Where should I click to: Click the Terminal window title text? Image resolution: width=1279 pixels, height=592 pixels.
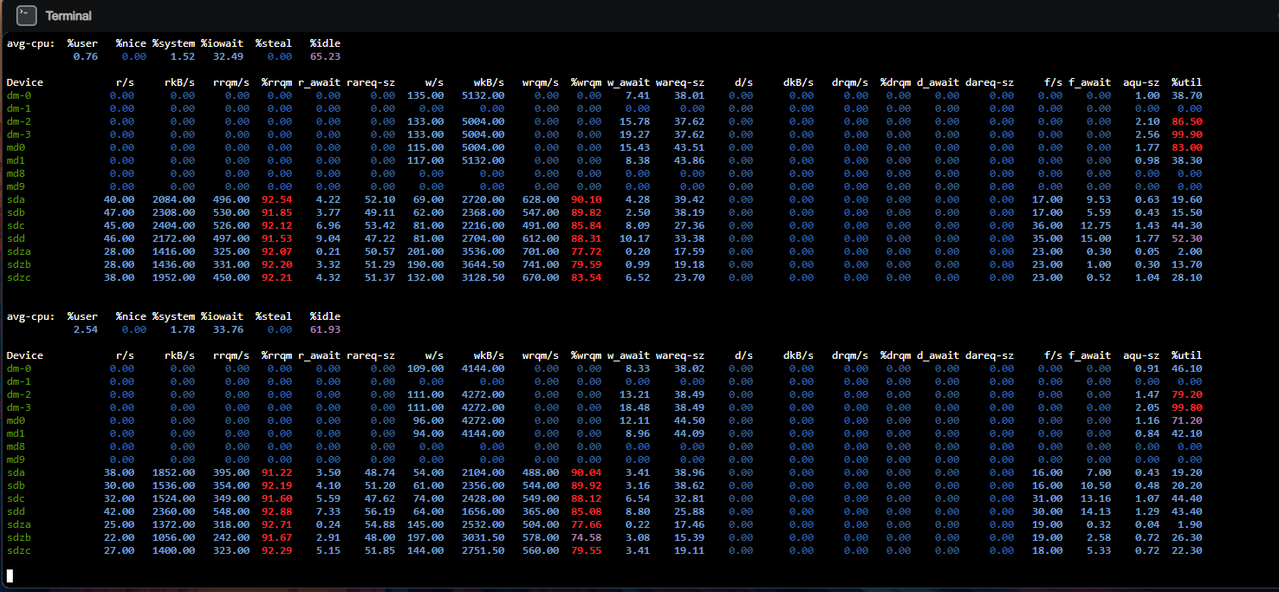[68, 16]
